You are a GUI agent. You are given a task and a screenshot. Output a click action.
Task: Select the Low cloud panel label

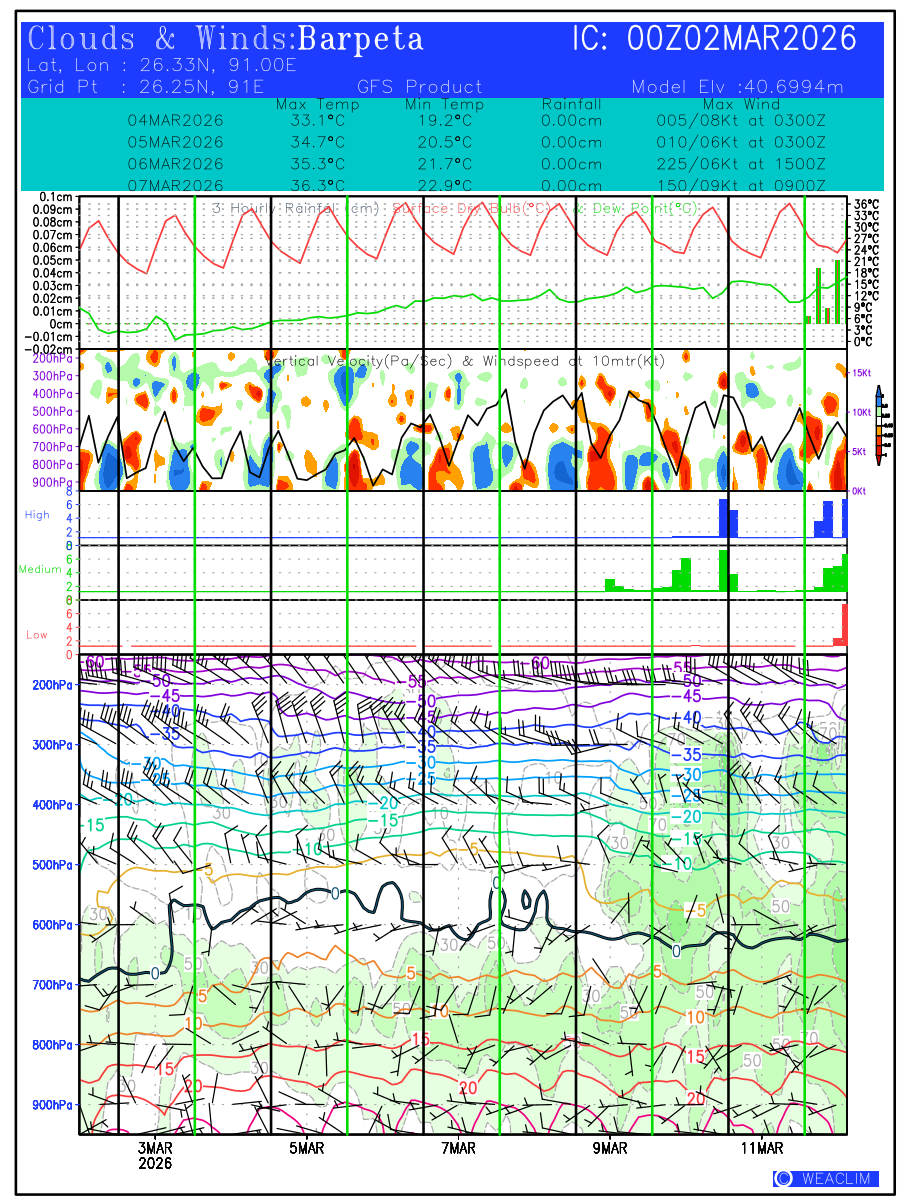point(37,634)
